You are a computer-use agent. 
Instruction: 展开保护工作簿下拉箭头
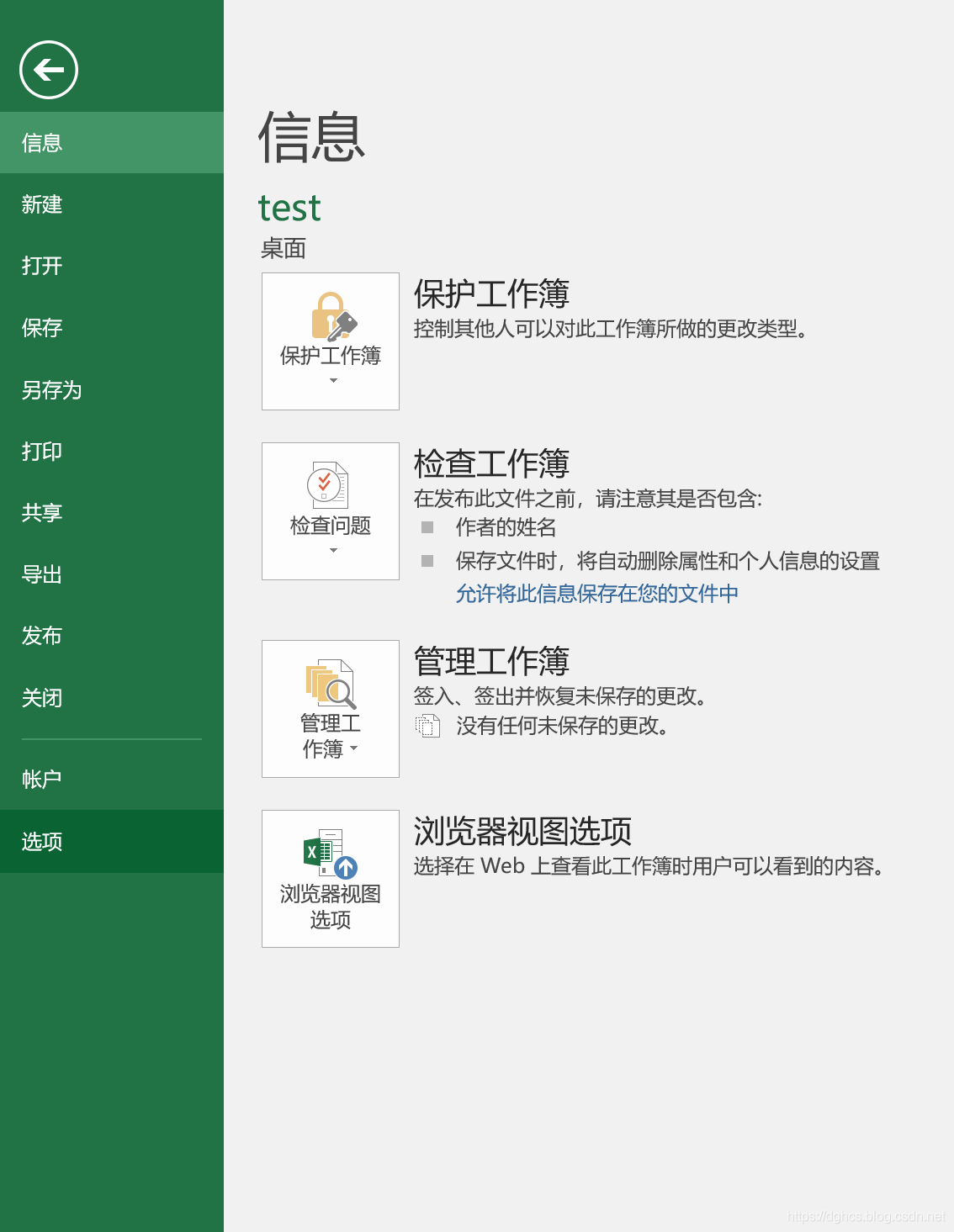[331, 380]
